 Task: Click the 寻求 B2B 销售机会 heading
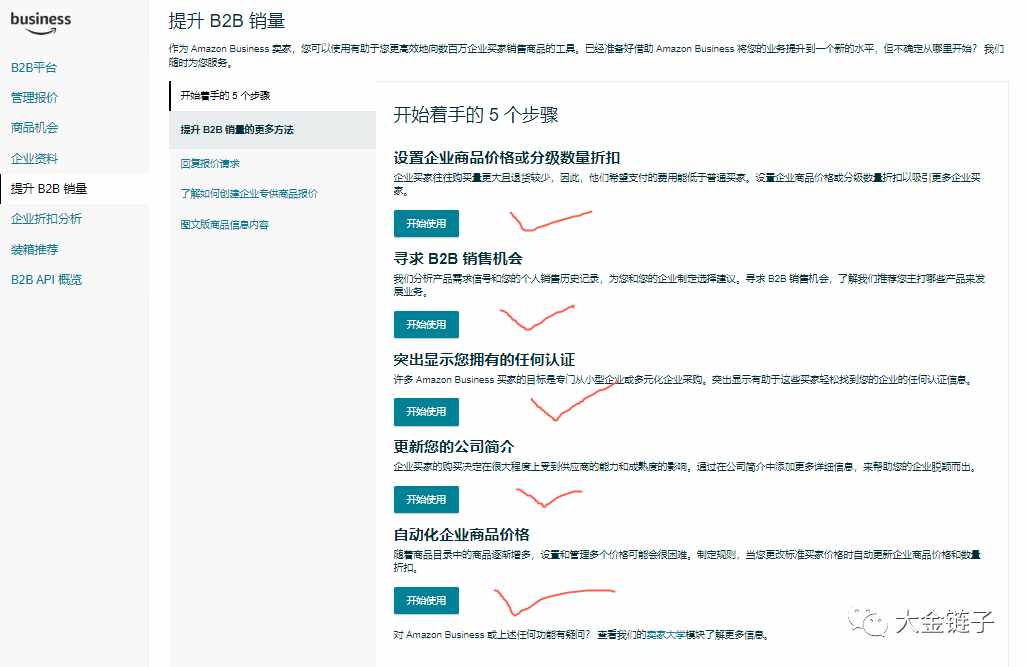(458, 259)
